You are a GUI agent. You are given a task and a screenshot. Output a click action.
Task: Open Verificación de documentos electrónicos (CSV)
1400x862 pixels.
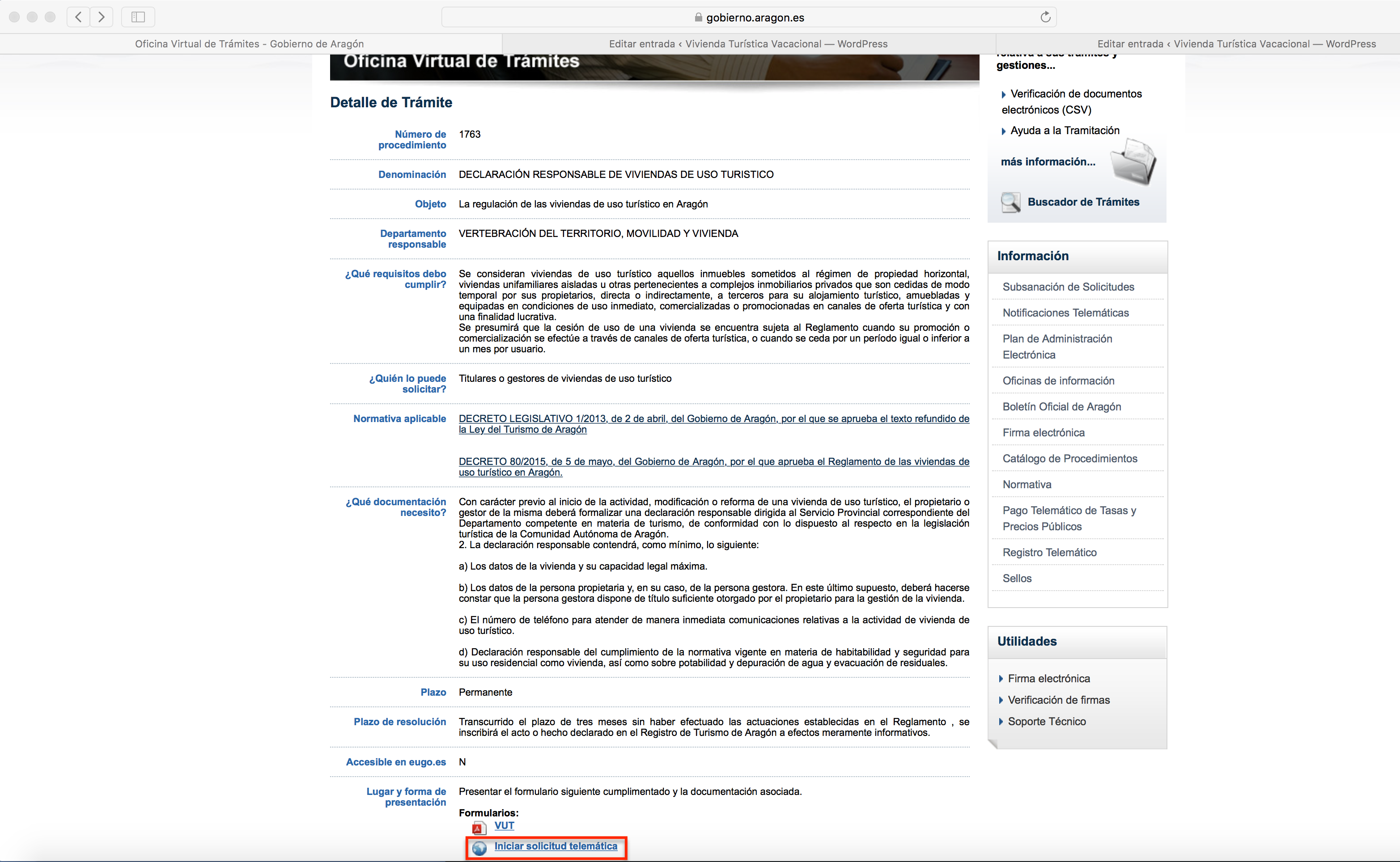1072,101
